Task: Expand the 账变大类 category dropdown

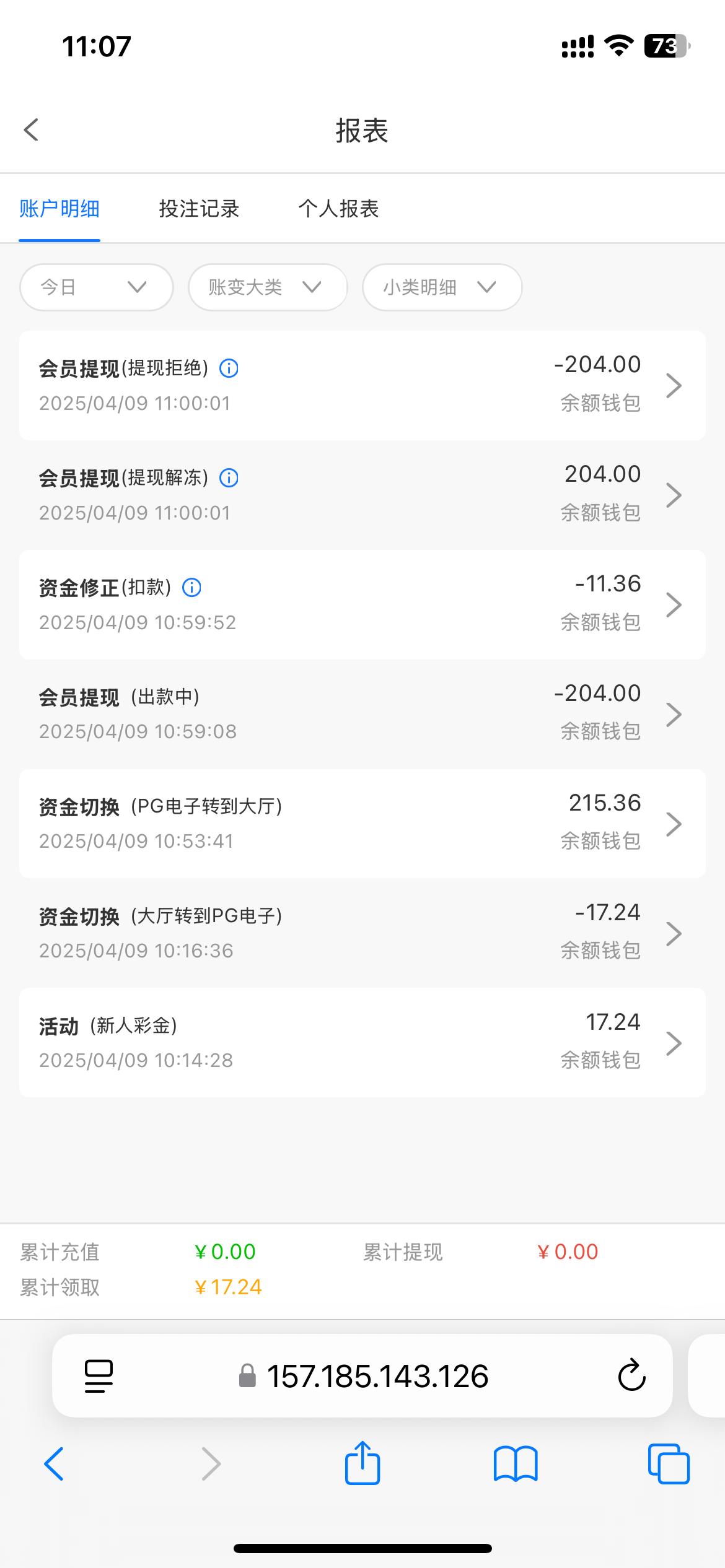Action: click(x=268, y=287)
